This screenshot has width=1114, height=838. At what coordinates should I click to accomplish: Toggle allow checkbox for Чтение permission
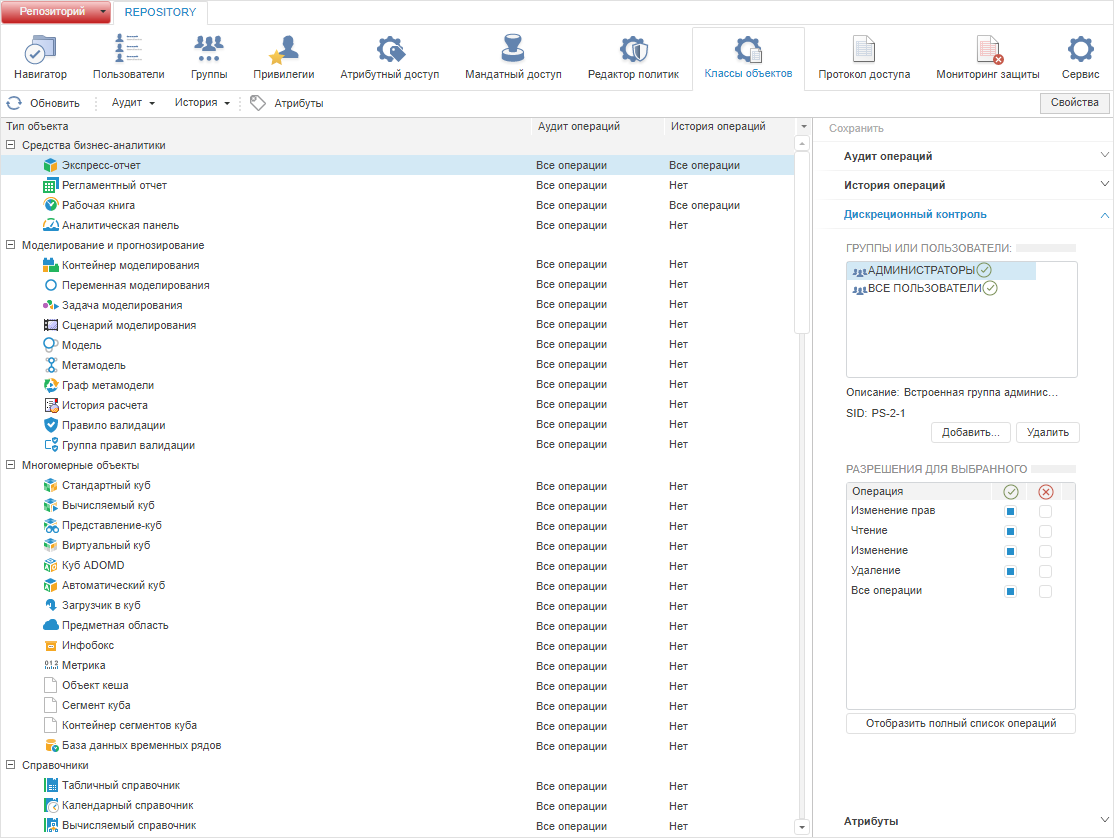[x=1010, y=531]
